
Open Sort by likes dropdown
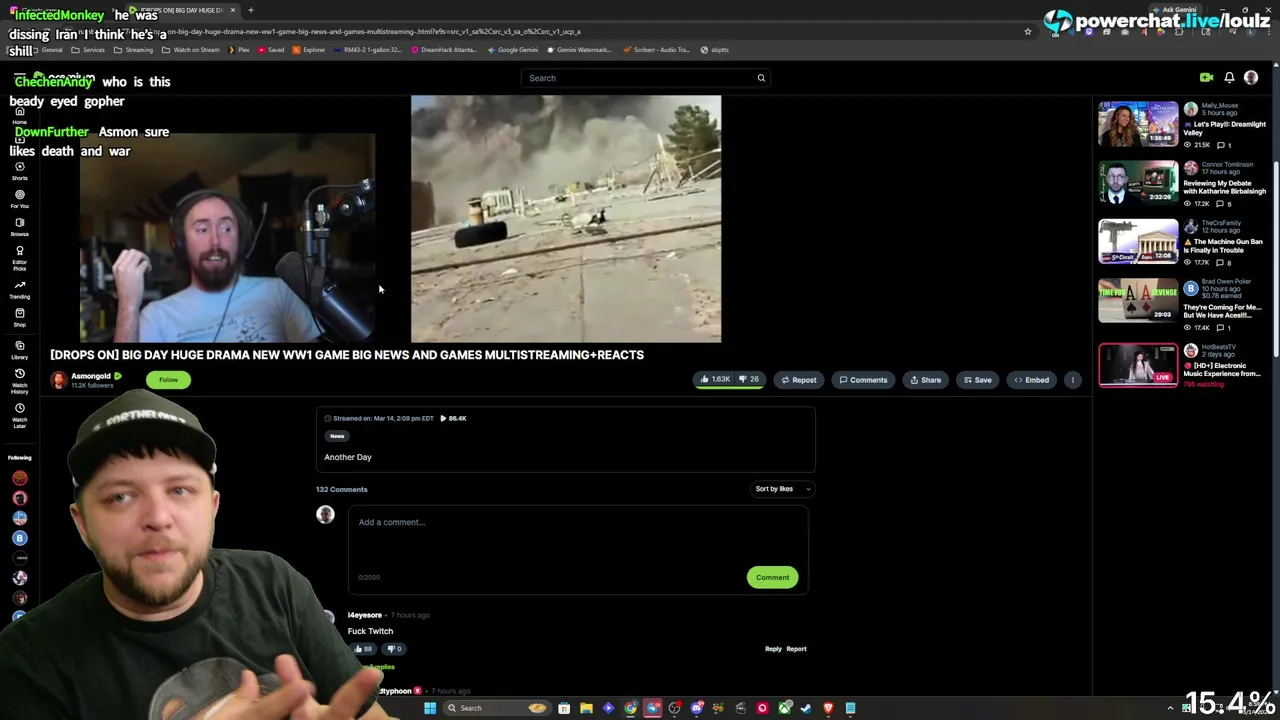point(783,489)
